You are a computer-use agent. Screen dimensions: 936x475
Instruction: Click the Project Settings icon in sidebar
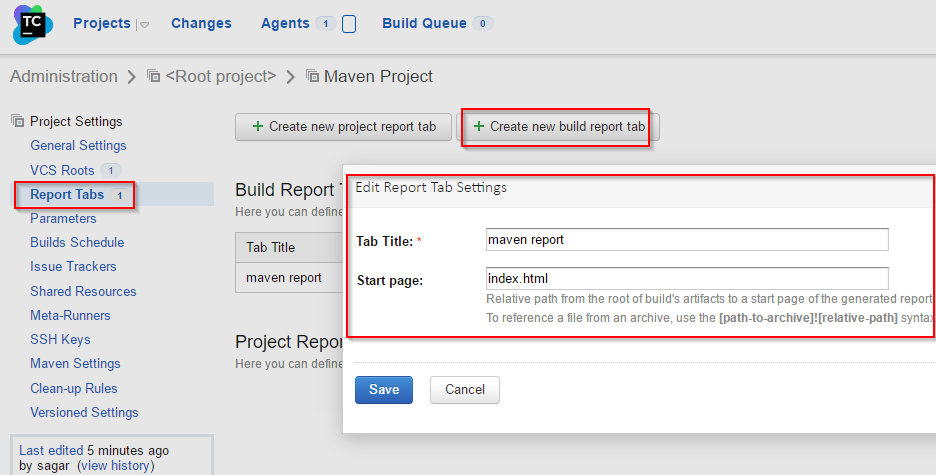(17, 121)
